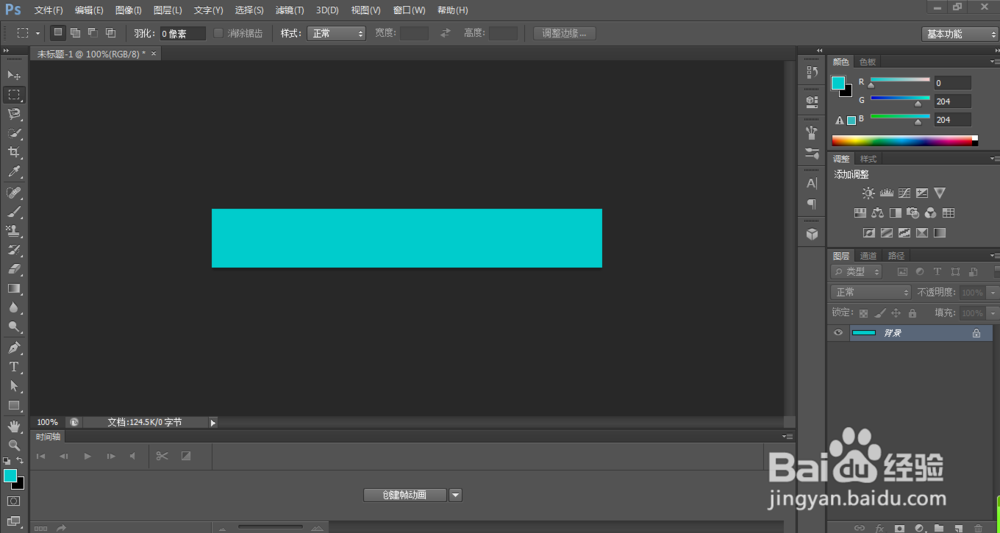Image resolution: width=1000 pixels, height=533 pixels.
Task: Select the Path Selection tool
Action: point(14,386)
